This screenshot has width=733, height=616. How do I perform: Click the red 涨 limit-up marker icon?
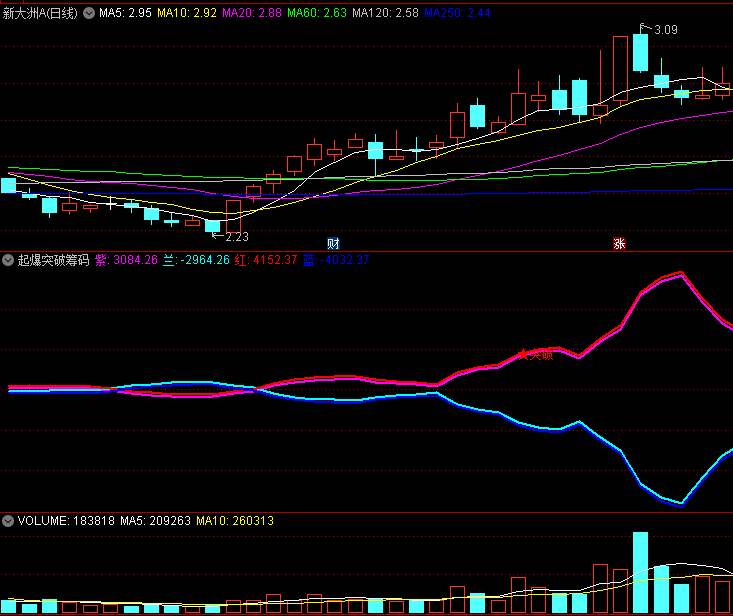(619, 244)
